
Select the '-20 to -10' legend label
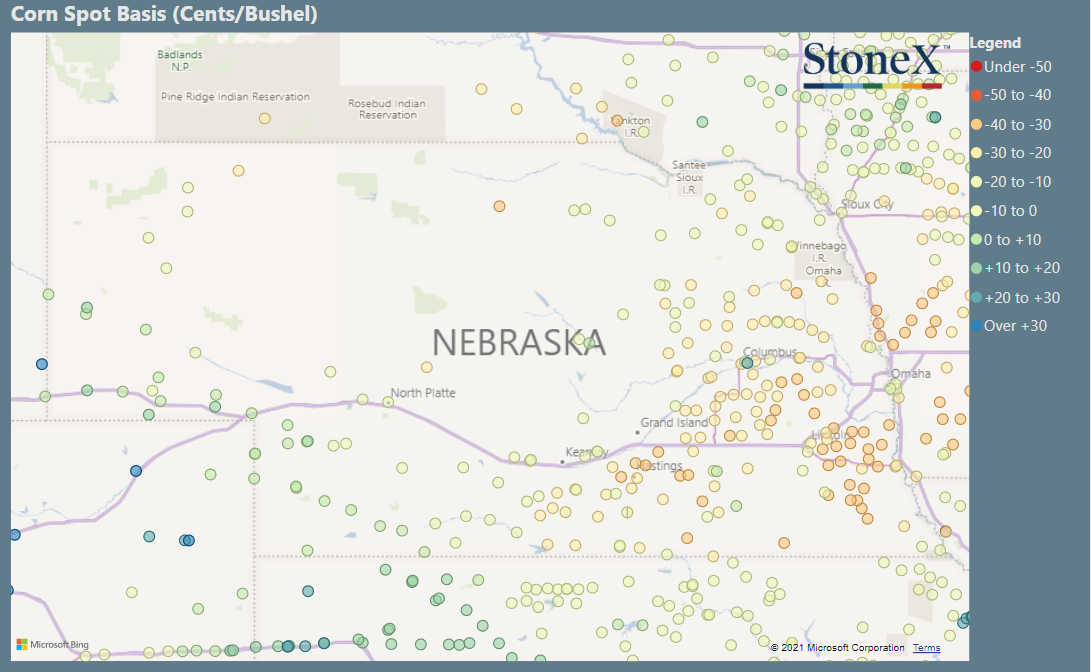[x=1017, y=182]
